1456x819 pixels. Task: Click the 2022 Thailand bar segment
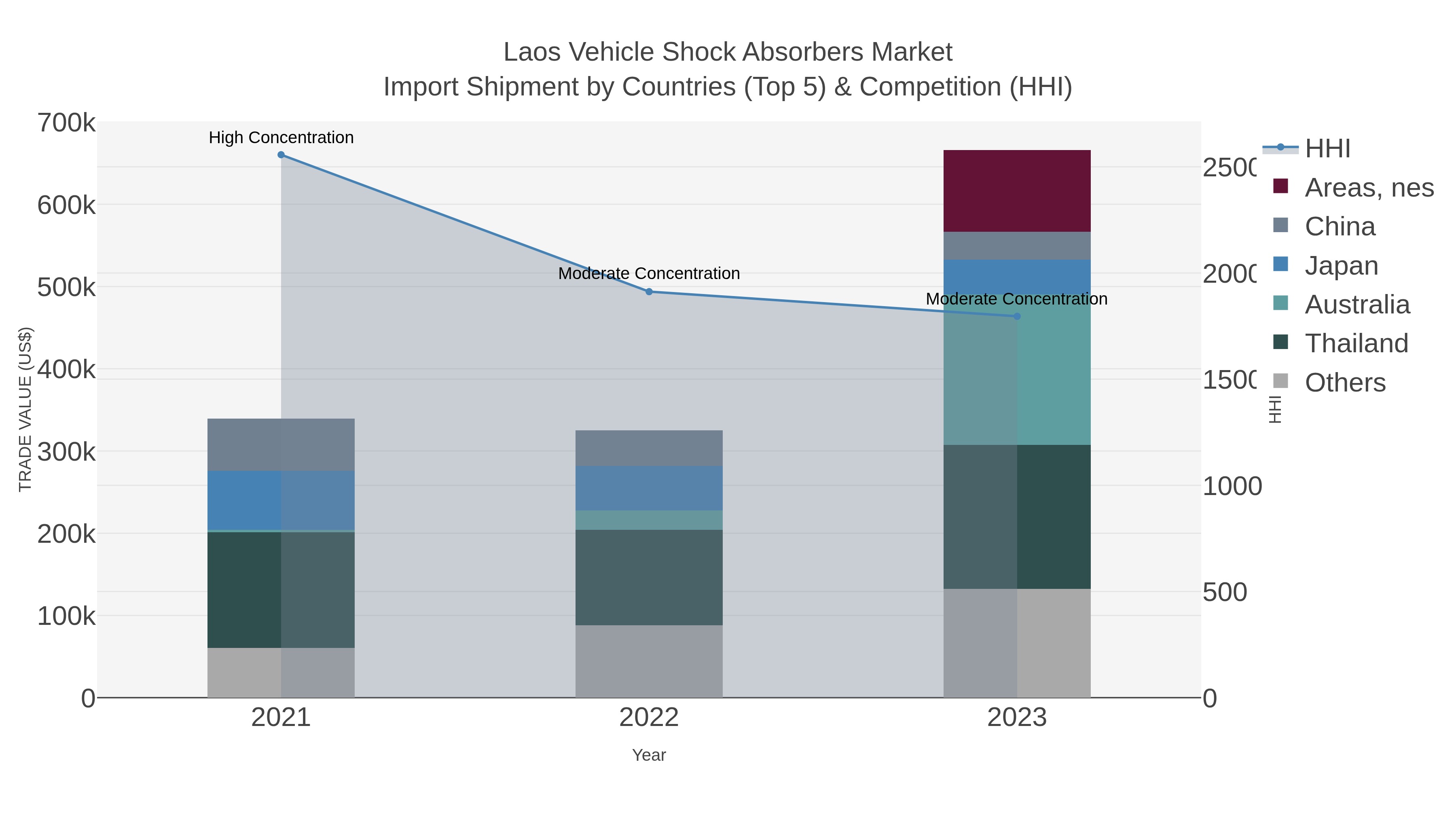tap(649, 578)
